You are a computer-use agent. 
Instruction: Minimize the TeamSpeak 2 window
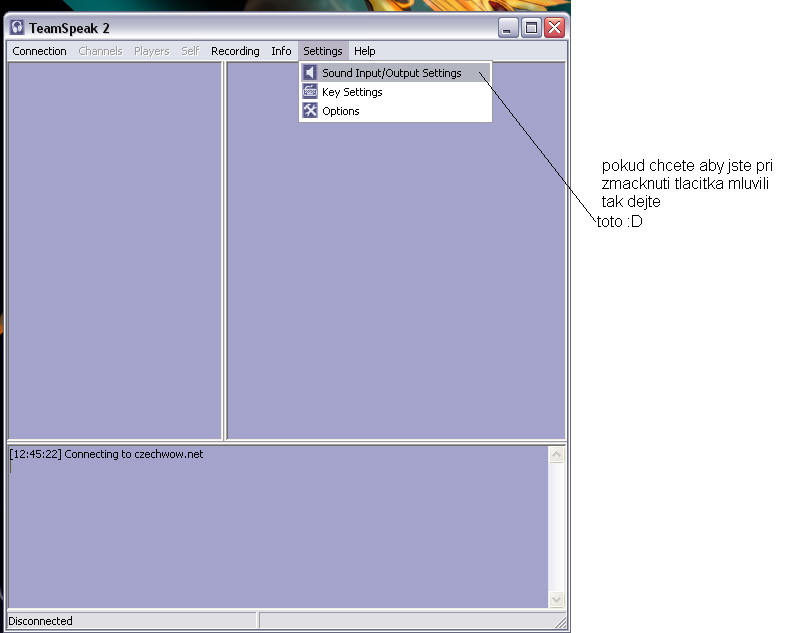click(510, 28)
